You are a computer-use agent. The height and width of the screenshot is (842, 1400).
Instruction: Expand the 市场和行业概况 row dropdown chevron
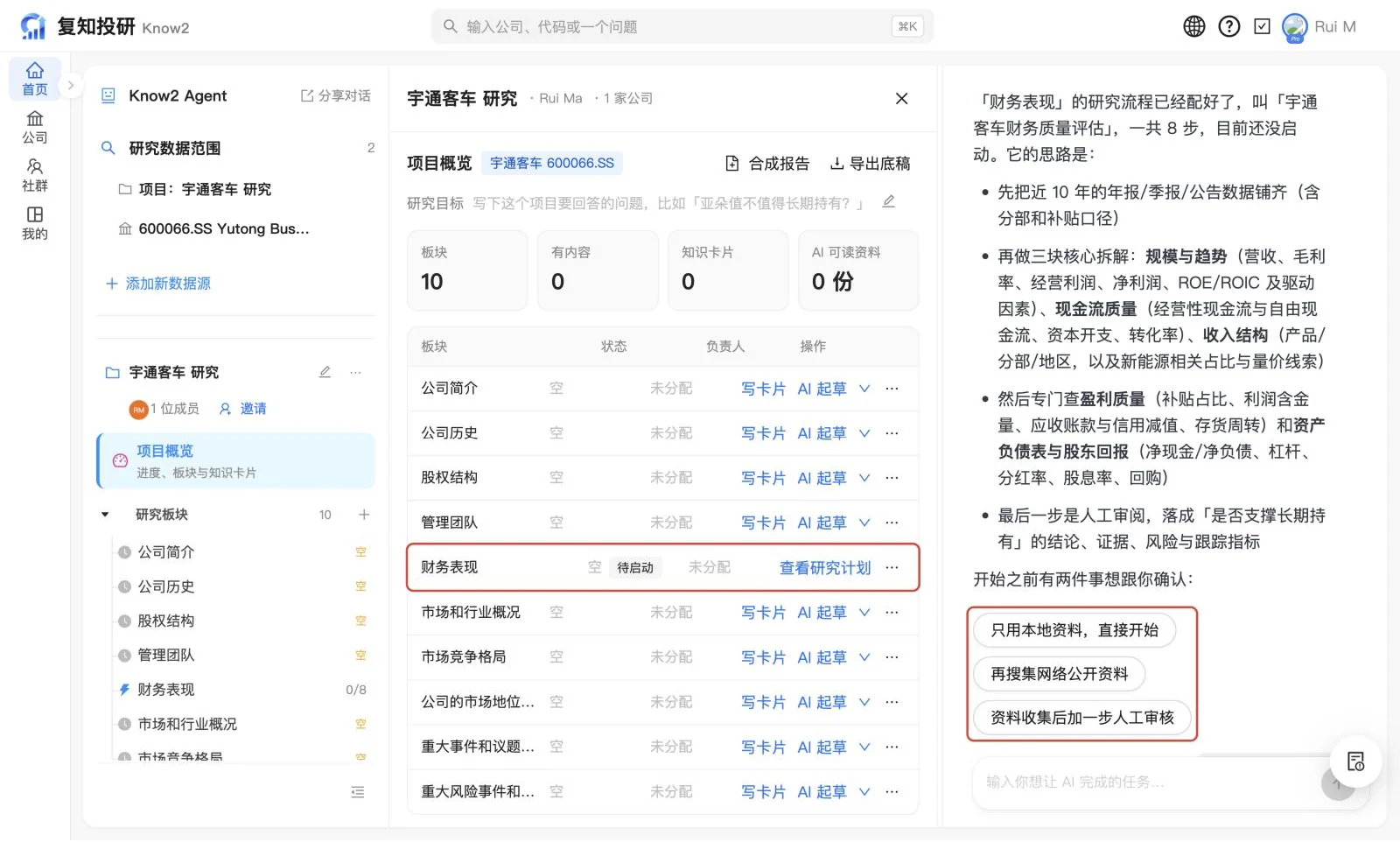(x=864, y=613)
